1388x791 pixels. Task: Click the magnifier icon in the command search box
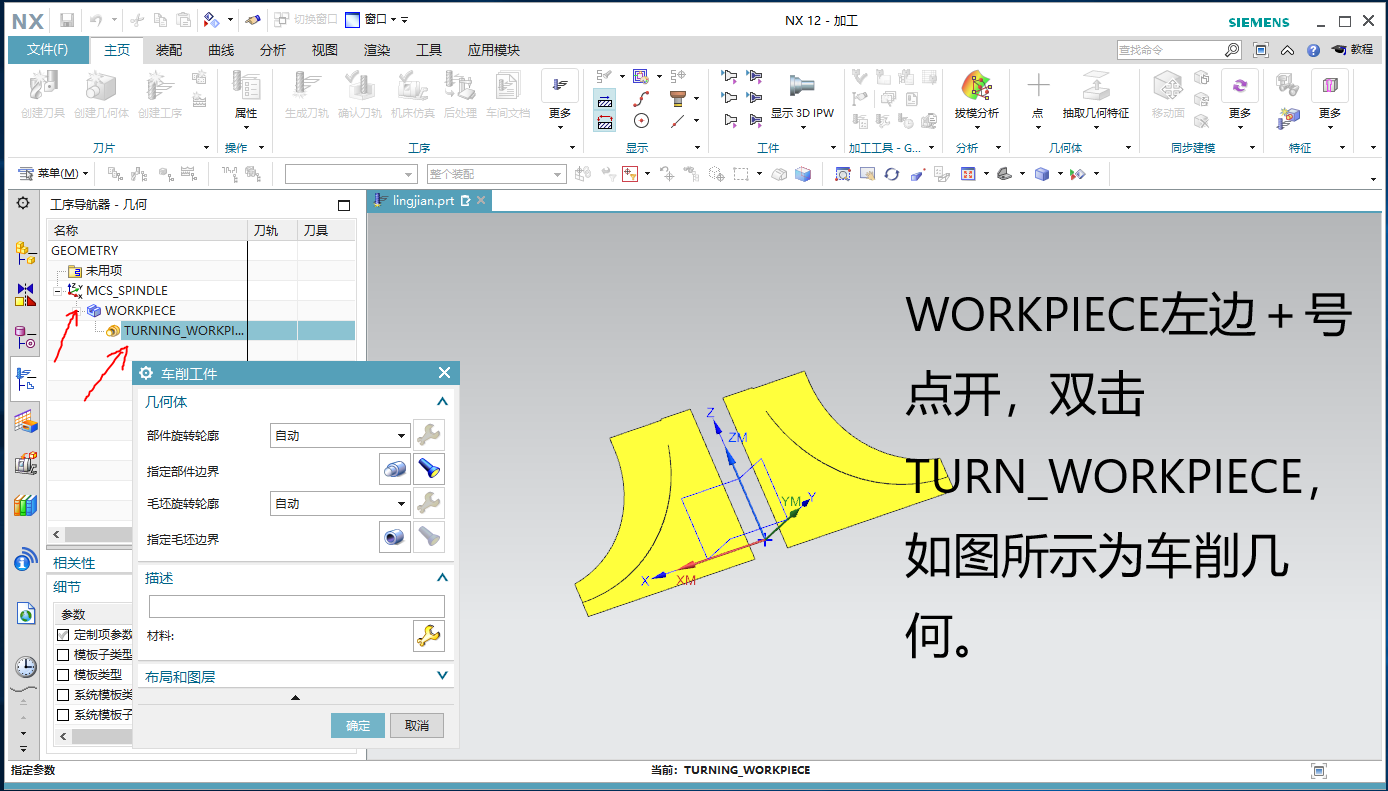coord(1232,50)
